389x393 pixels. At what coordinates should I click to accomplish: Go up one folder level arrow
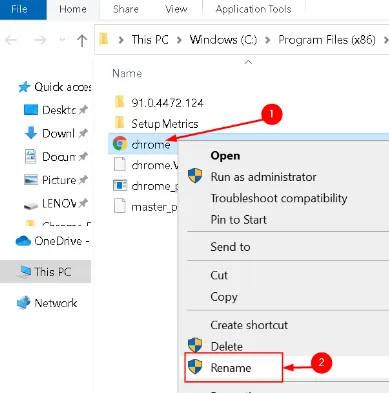(82, 40)
